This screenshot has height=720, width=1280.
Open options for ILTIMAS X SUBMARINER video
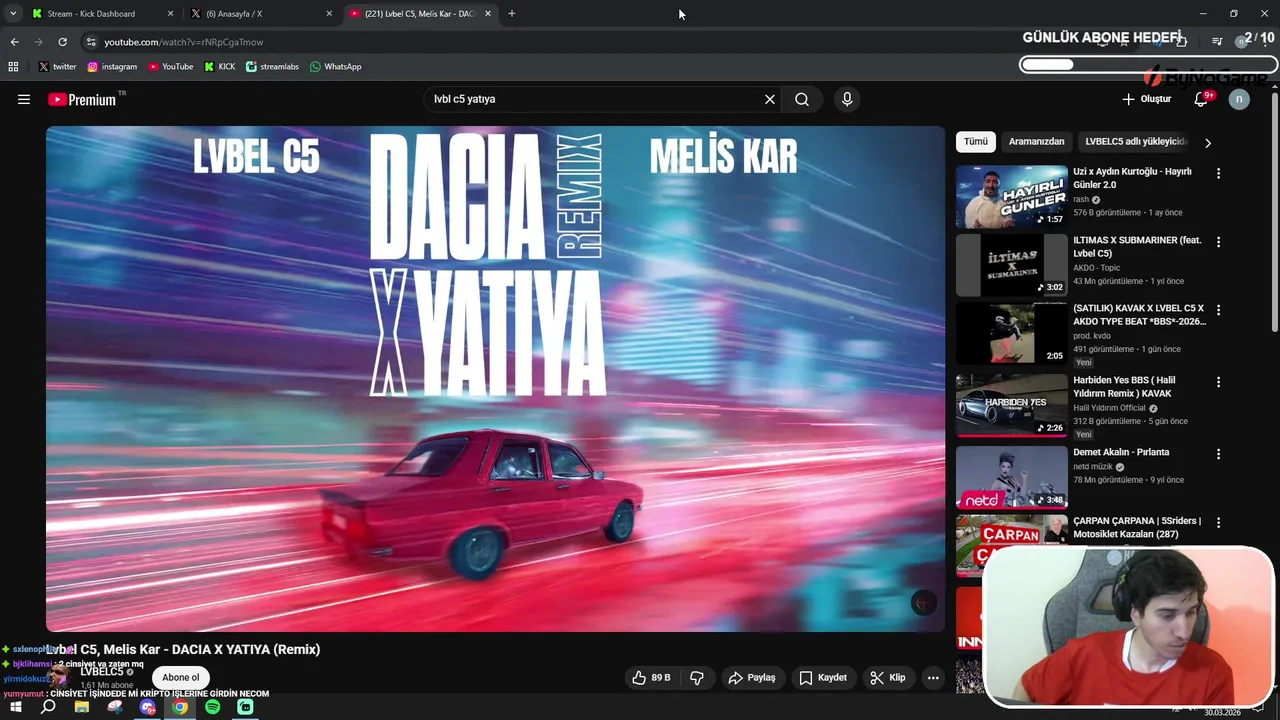click(x=1218, y=241)
